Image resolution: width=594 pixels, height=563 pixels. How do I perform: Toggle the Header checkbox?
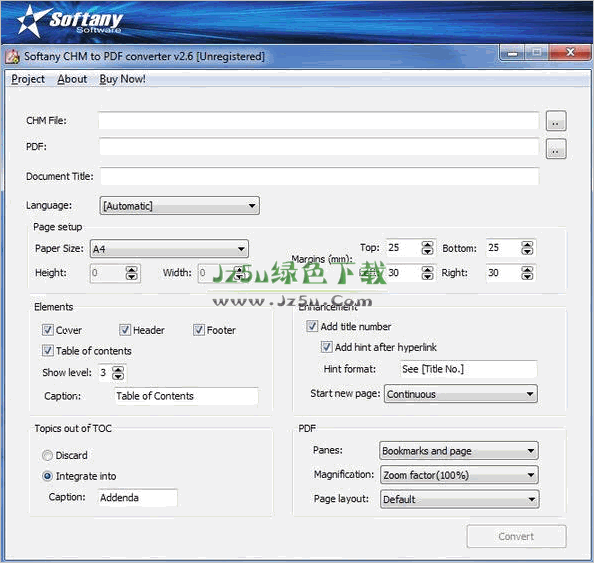pyautogui.click(x=125, y=330)
